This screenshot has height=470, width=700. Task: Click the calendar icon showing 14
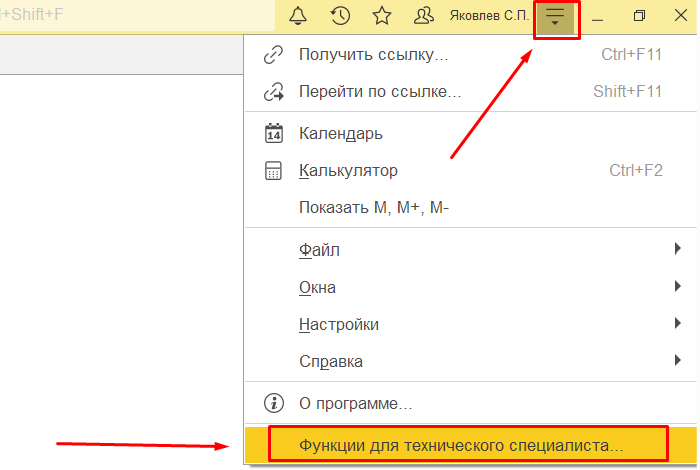274,133
